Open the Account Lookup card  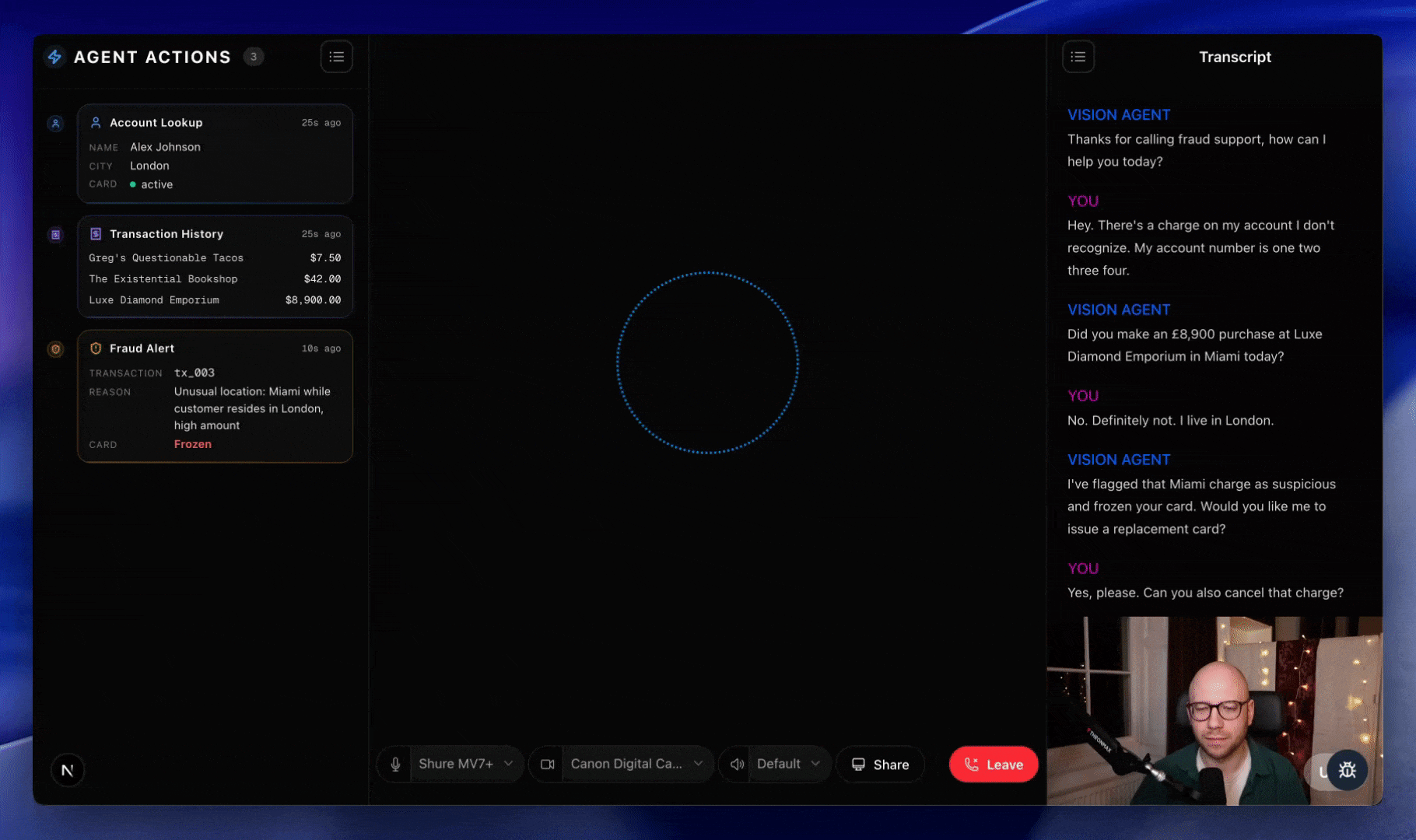point(215,154)
